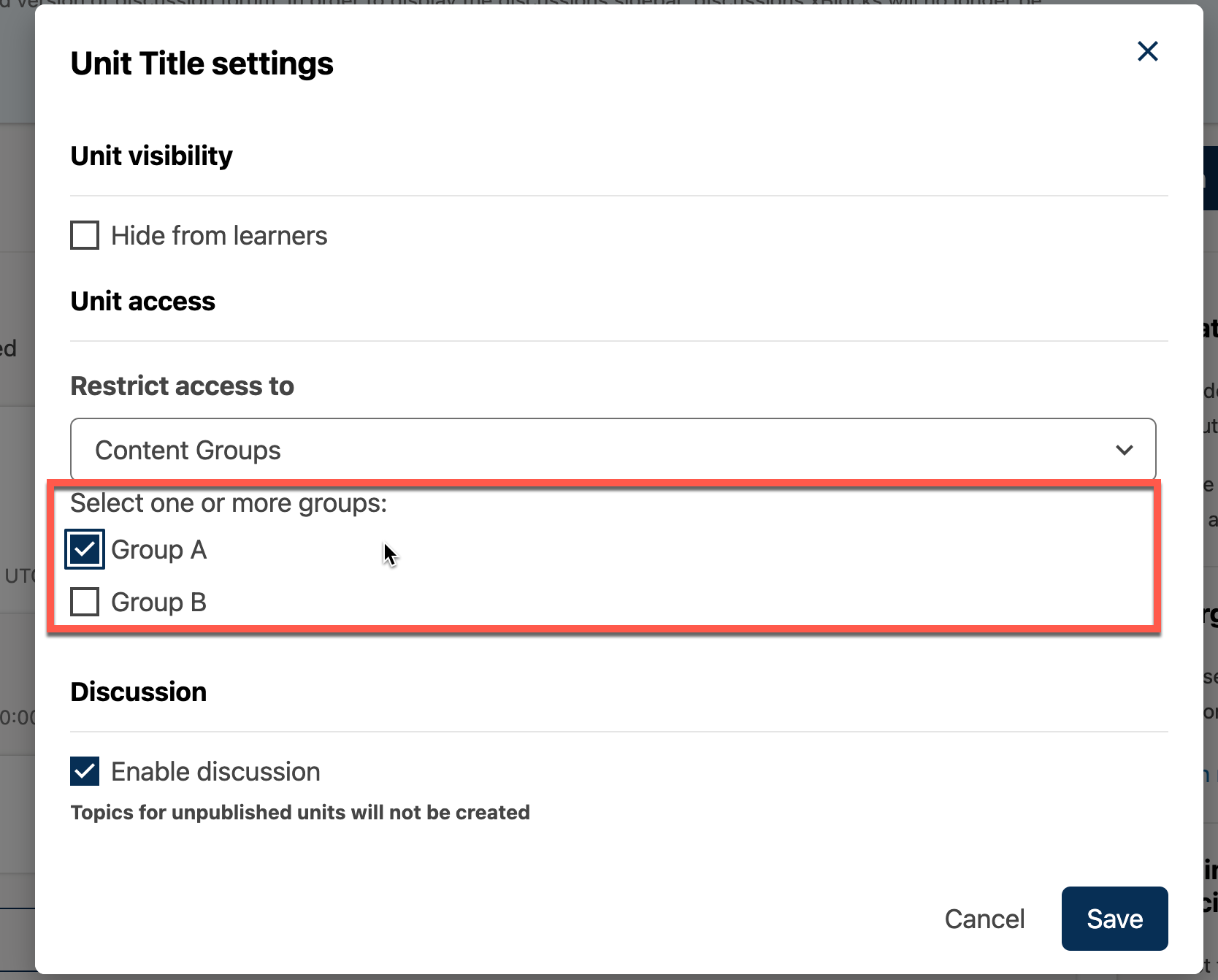The width and height of the screenshot is (1218, 980).
Task: Click the 'Hide from learners' label text
Action: point(219,236)
